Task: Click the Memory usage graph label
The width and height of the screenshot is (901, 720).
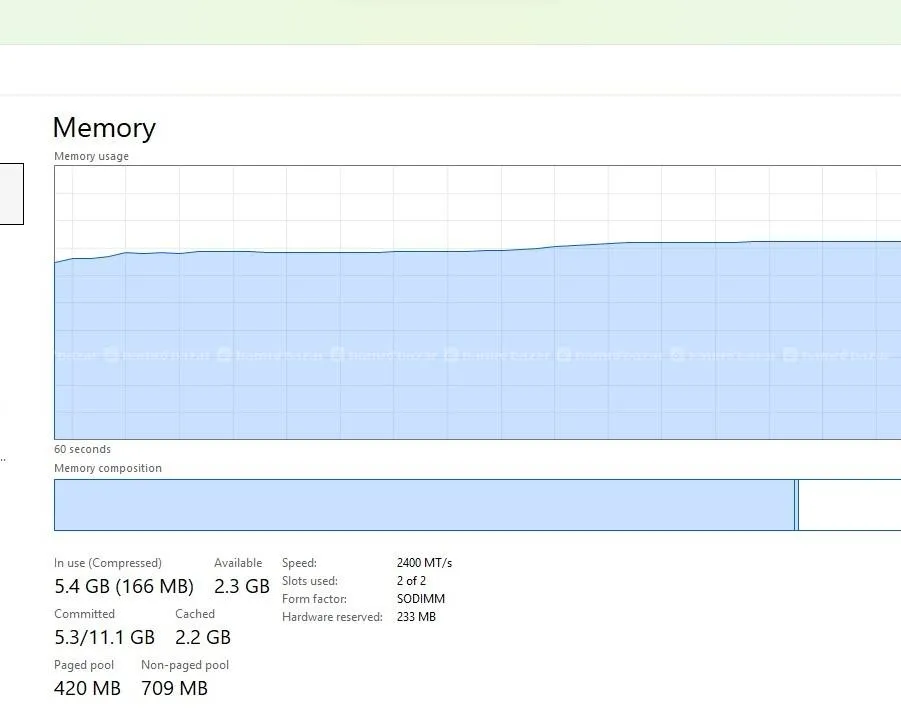Action: (91, 156)
